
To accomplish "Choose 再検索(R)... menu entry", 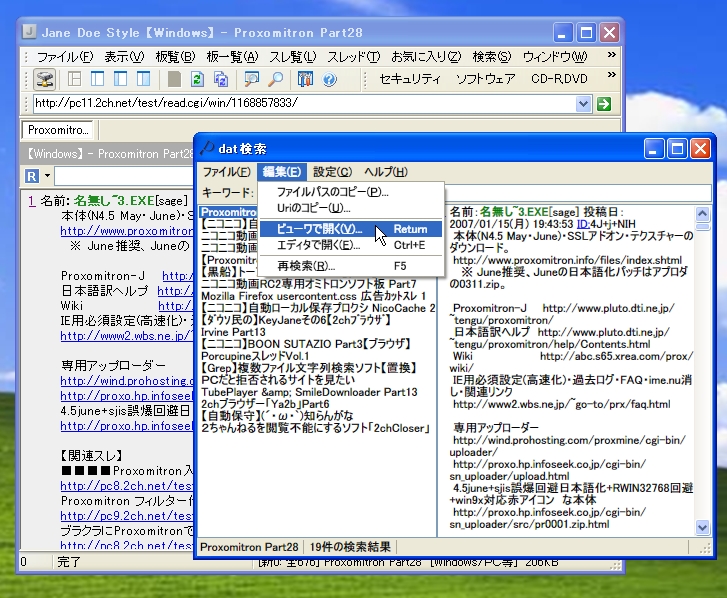I will click(351, 266).
